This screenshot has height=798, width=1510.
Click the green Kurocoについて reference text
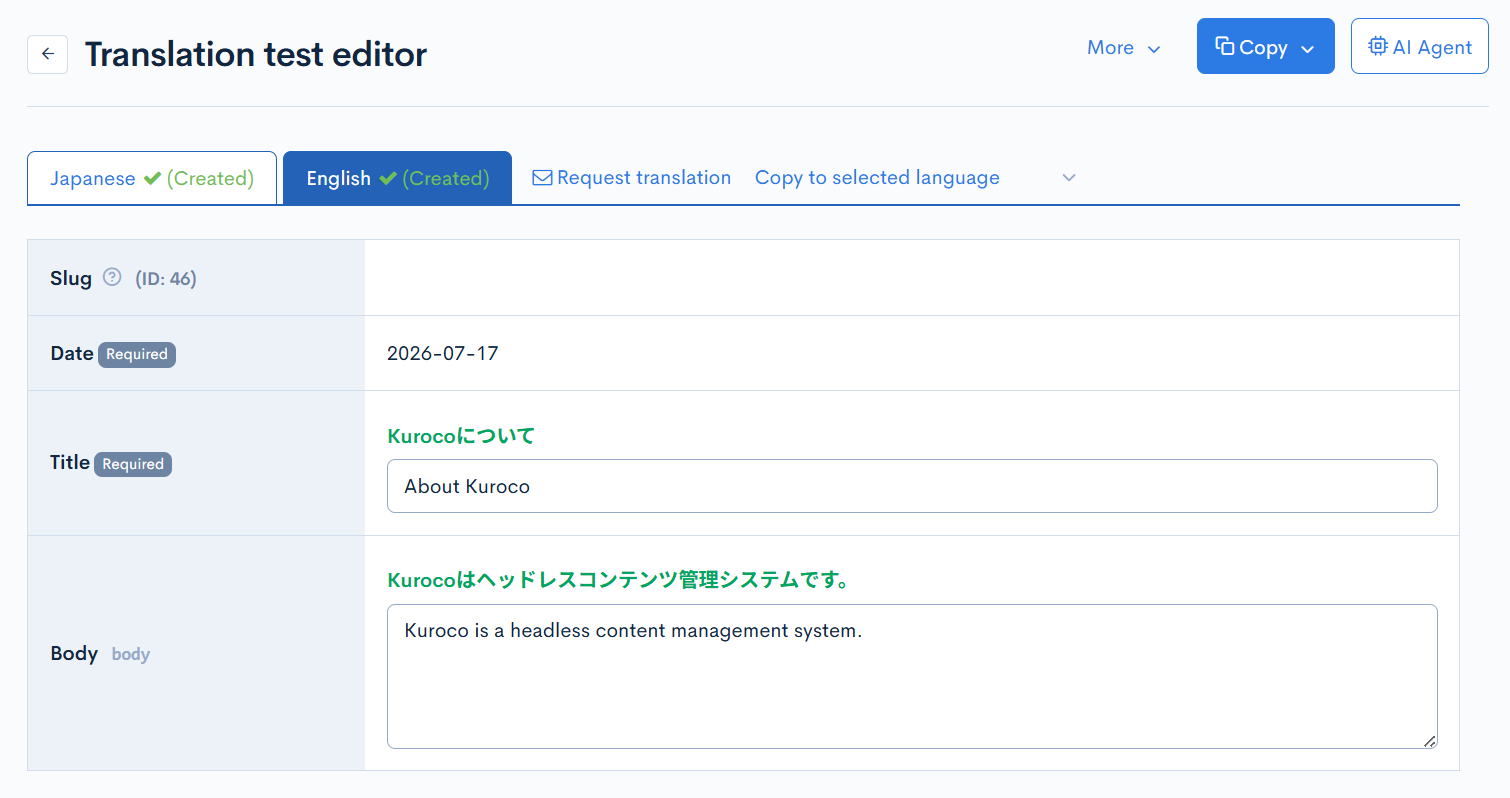coord(461,436)
